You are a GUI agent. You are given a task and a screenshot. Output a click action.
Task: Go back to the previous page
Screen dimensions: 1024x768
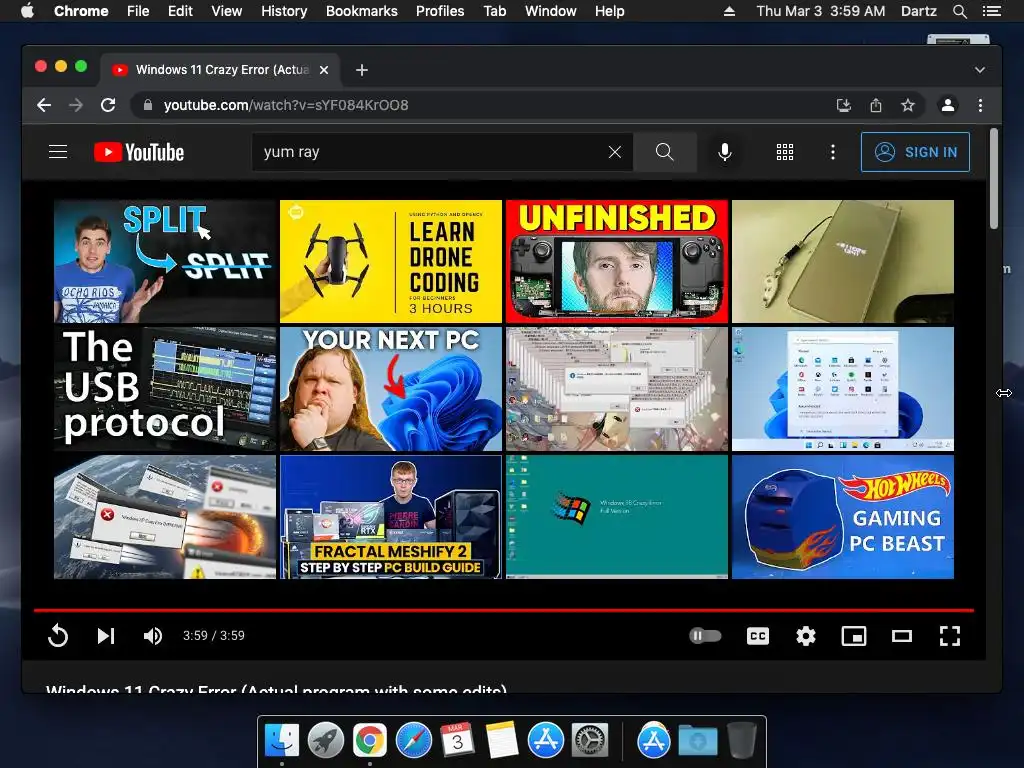[x=44, y=105]
